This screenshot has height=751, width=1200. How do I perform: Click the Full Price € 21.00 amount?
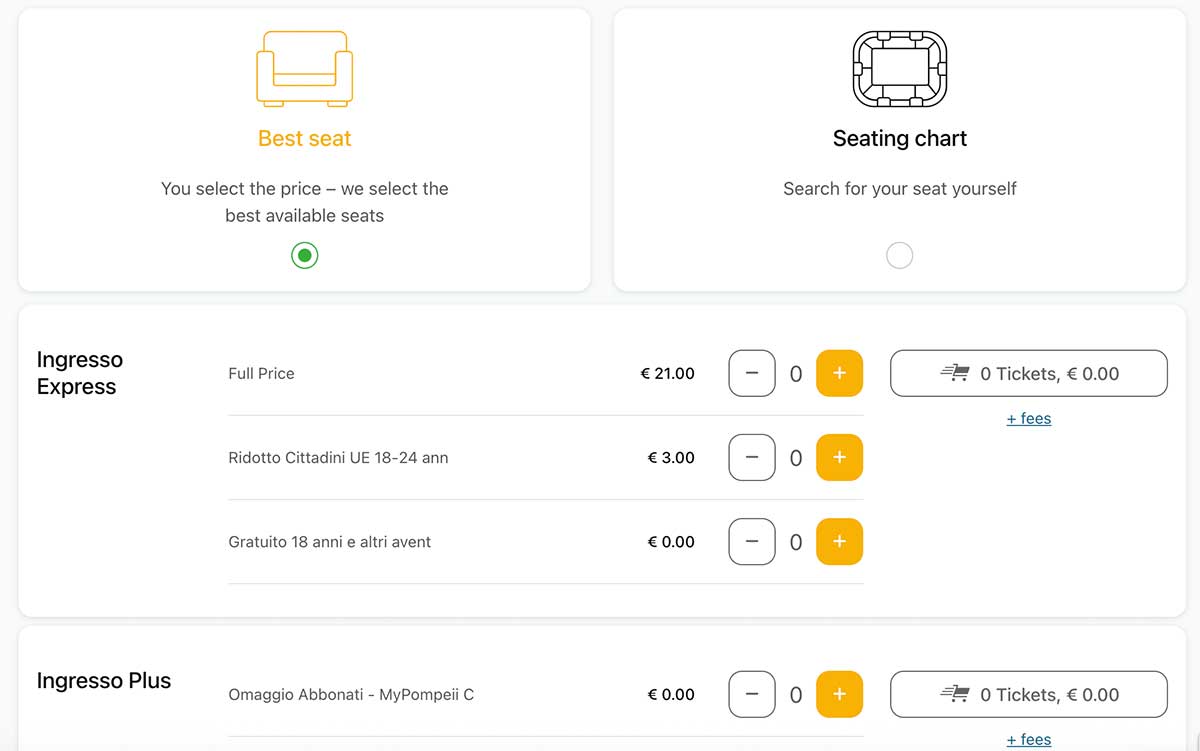coord(667,374)
